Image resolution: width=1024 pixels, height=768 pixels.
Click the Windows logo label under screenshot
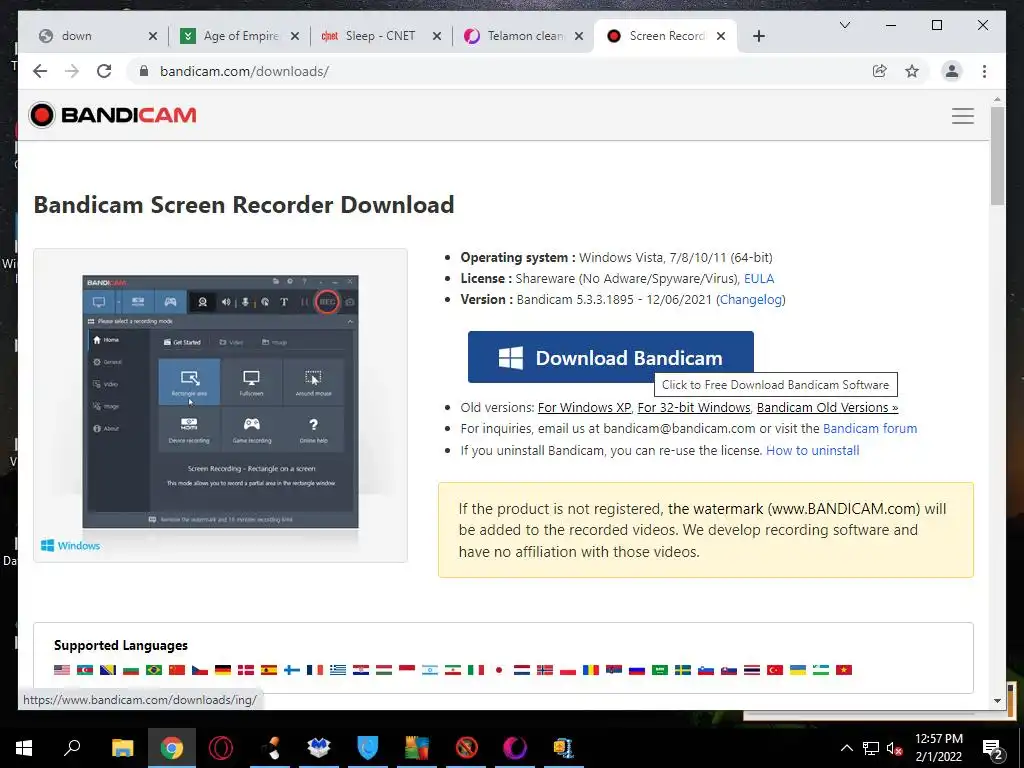pyautogui.click(x=71, y=545)
